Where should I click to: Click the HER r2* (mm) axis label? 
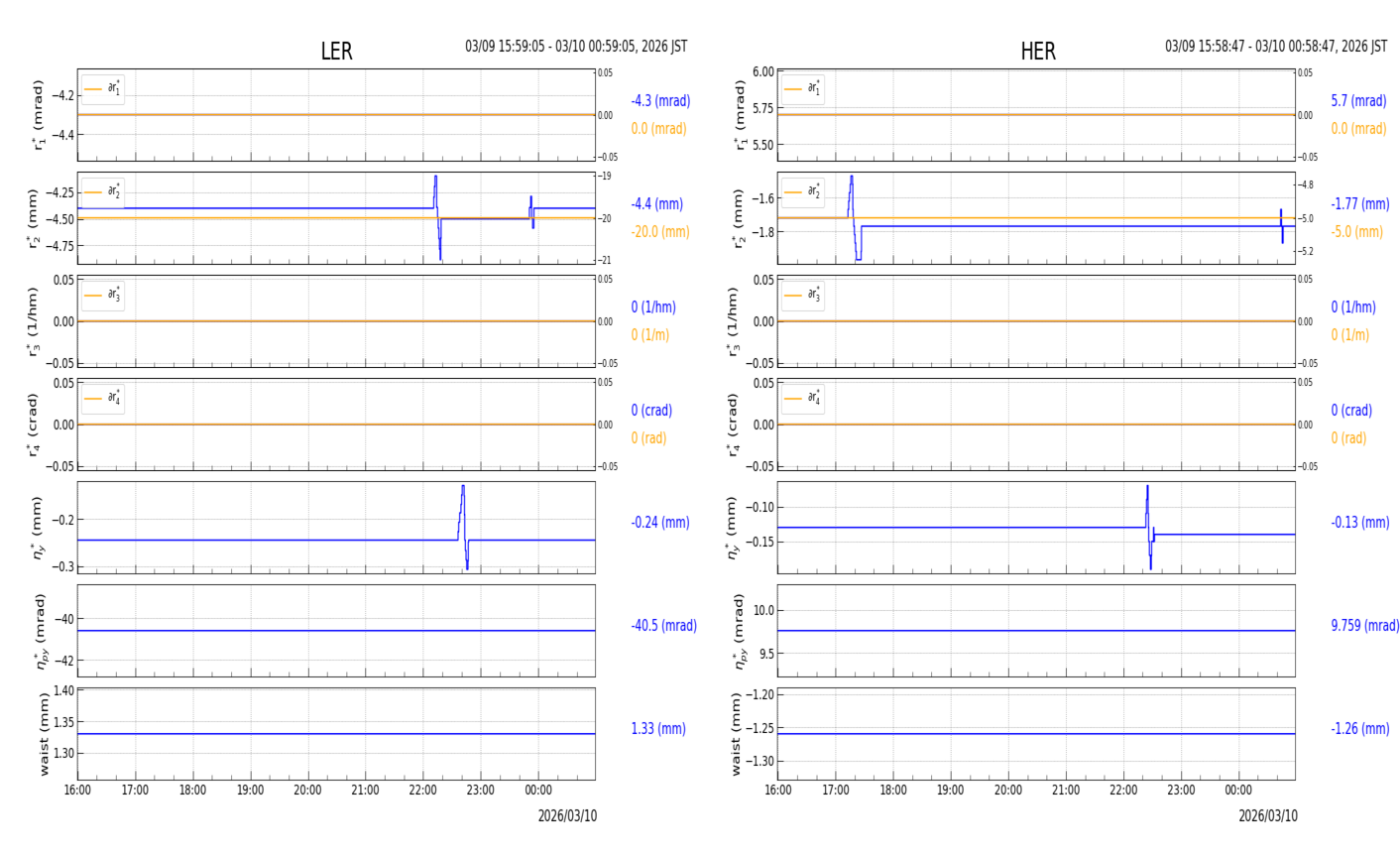(x=740, y=218)
